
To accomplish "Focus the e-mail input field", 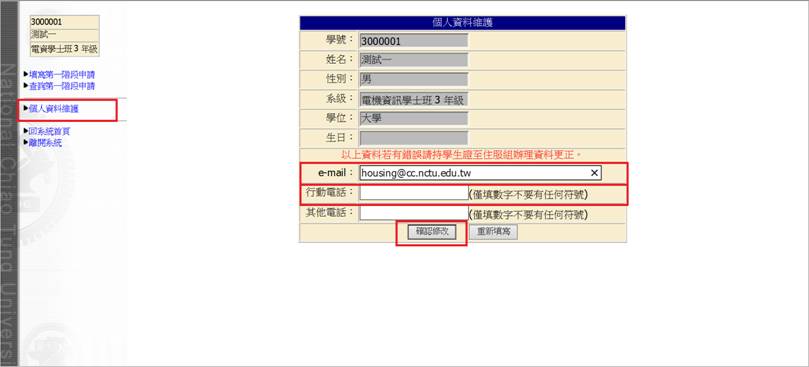I will (481, 173).
